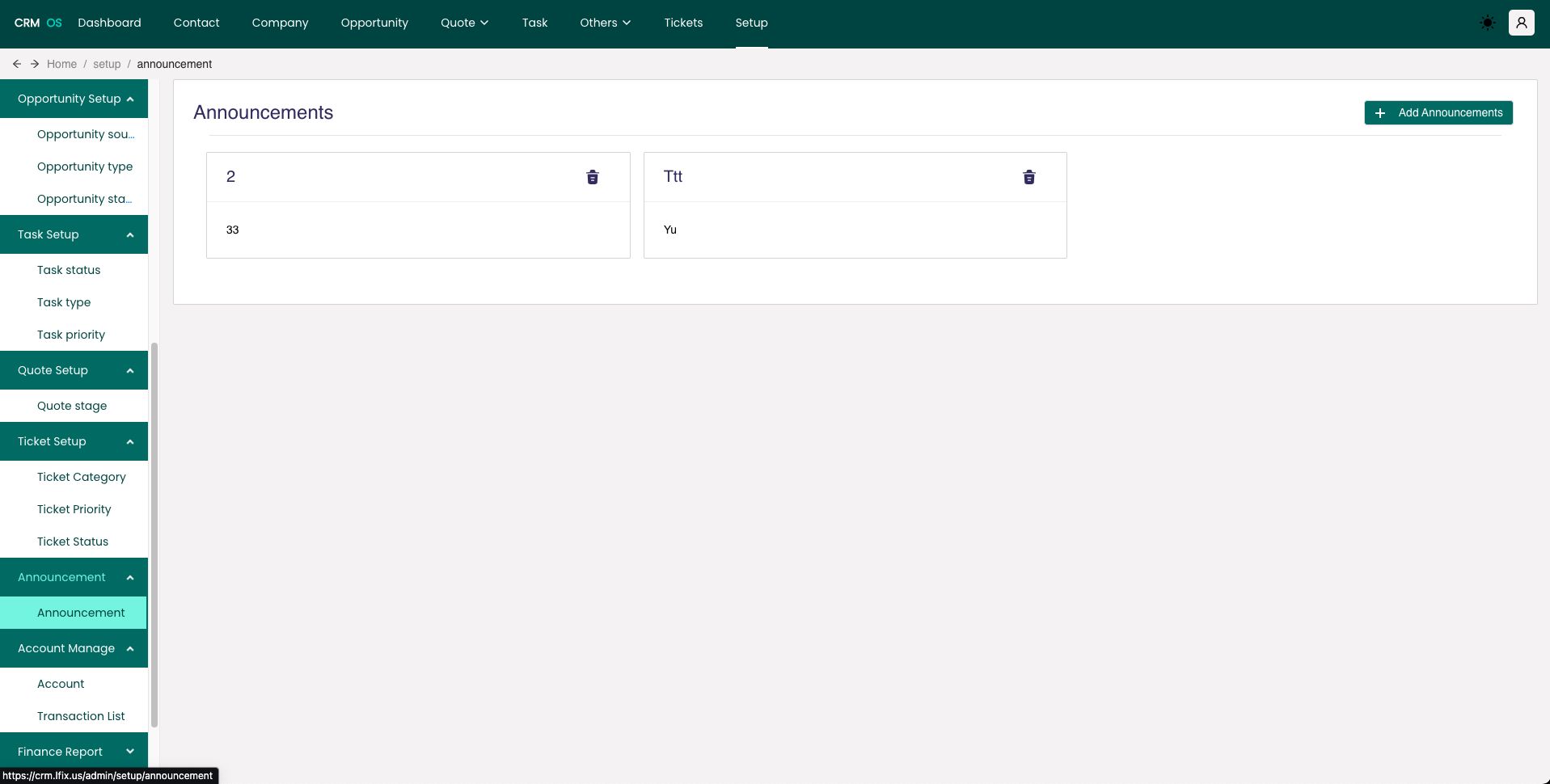Select Ticket Priority in sidebar
The width and height of the screenshot is (1550, 784).
pyautogui.click(x=74, y=509)
